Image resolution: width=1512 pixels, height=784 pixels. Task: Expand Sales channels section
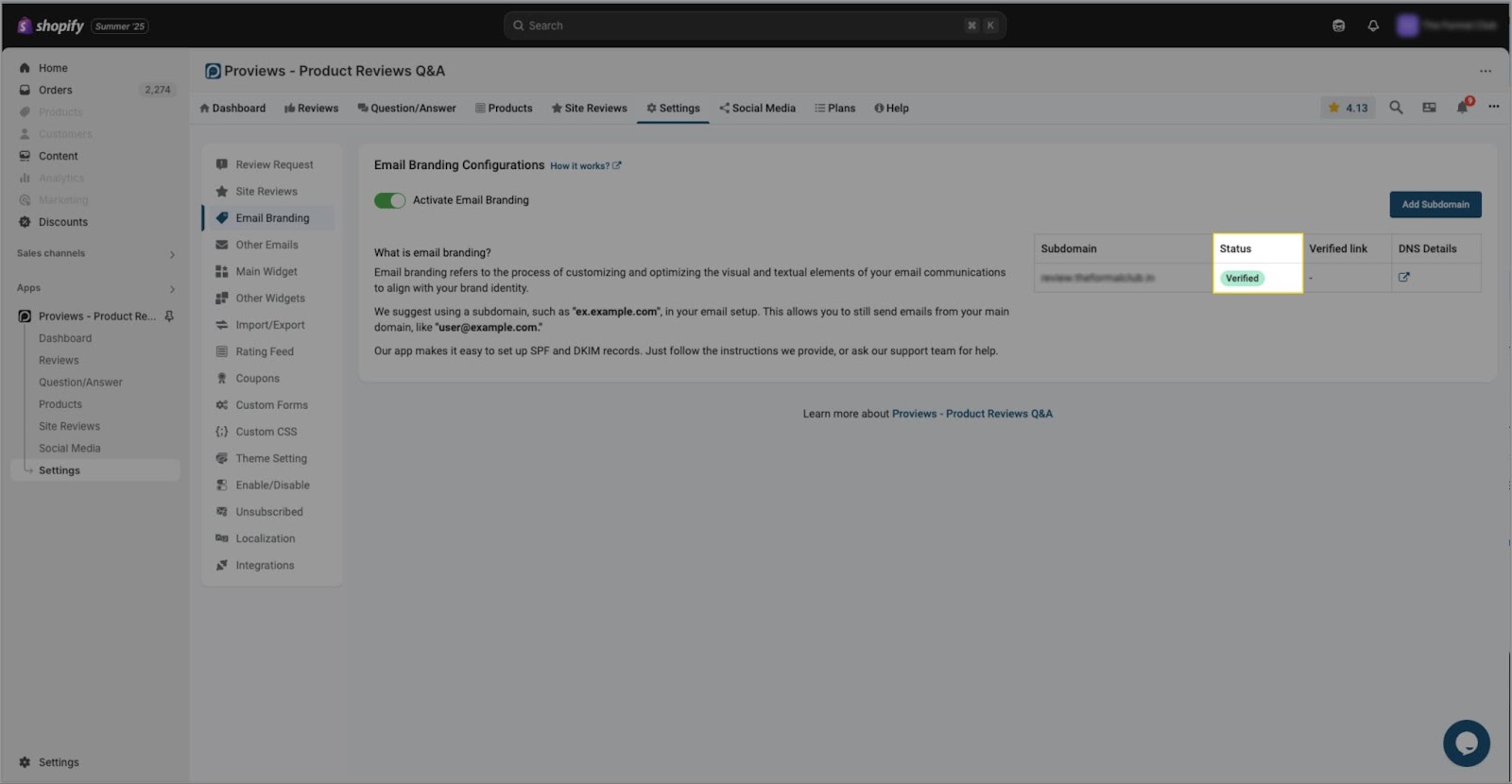[x=172, y=254]
